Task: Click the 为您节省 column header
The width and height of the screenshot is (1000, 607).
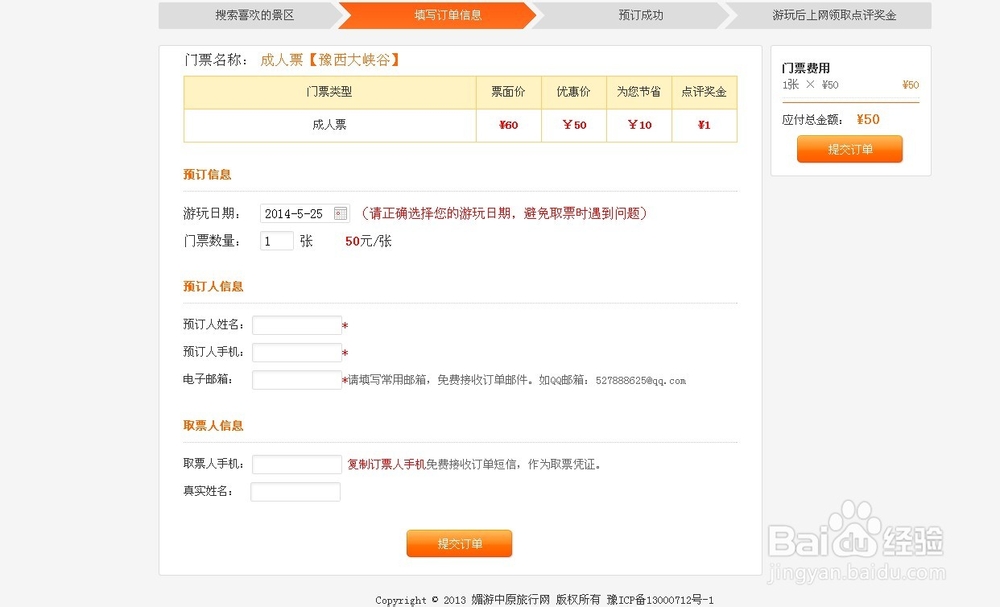Action: coord(639,92)
